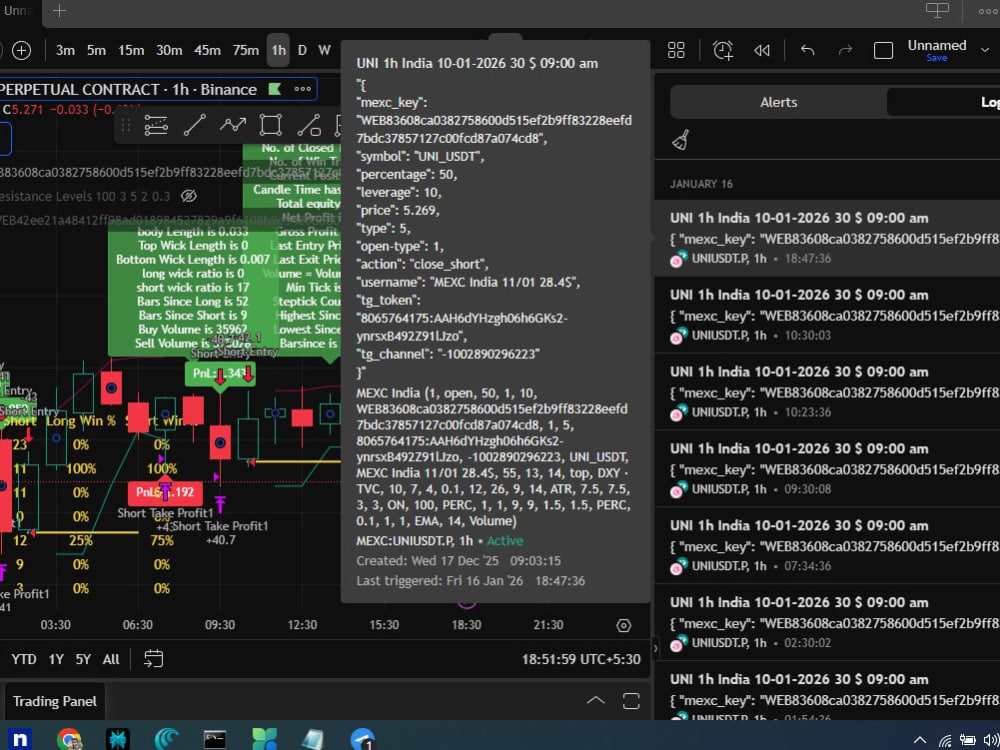Click the Unnamed layout name

pyautogui.click(x=937, y=45)
